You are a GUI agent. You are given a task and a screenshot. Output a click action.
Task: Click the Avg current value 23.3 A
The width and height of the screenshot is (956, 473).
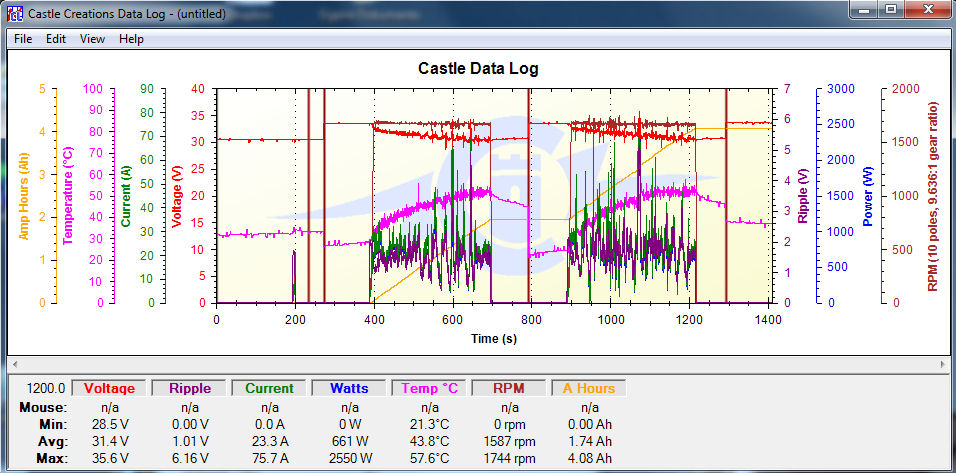click(x=269, y=441)
